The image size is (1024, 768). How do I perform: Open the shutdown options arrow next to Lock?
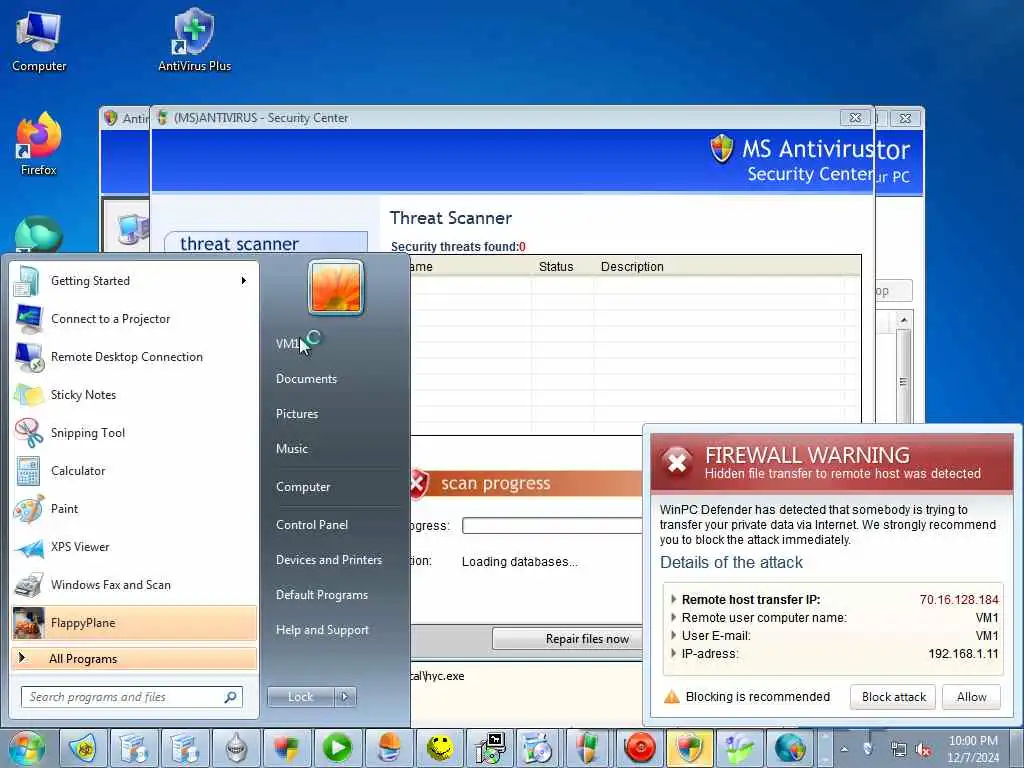(345, 697)
